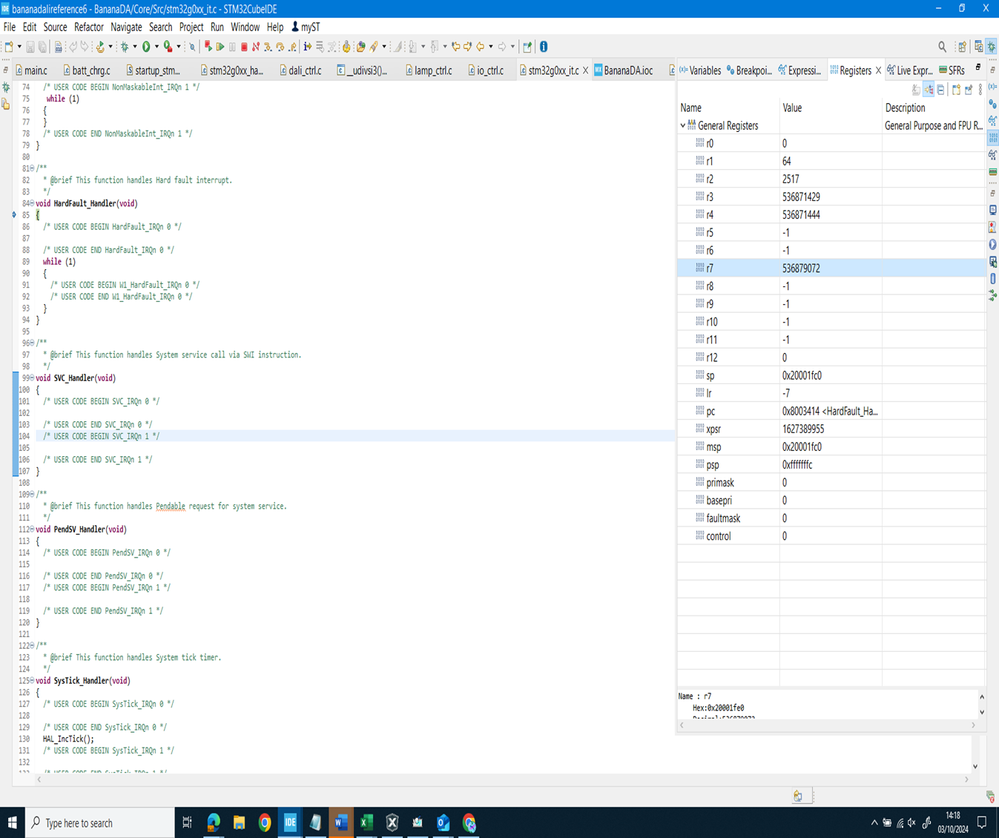Click the Debug bug icon in toolbar
The height and width of the screenshot is (838, 999).
pyautogui.click(x=125, y=47)
